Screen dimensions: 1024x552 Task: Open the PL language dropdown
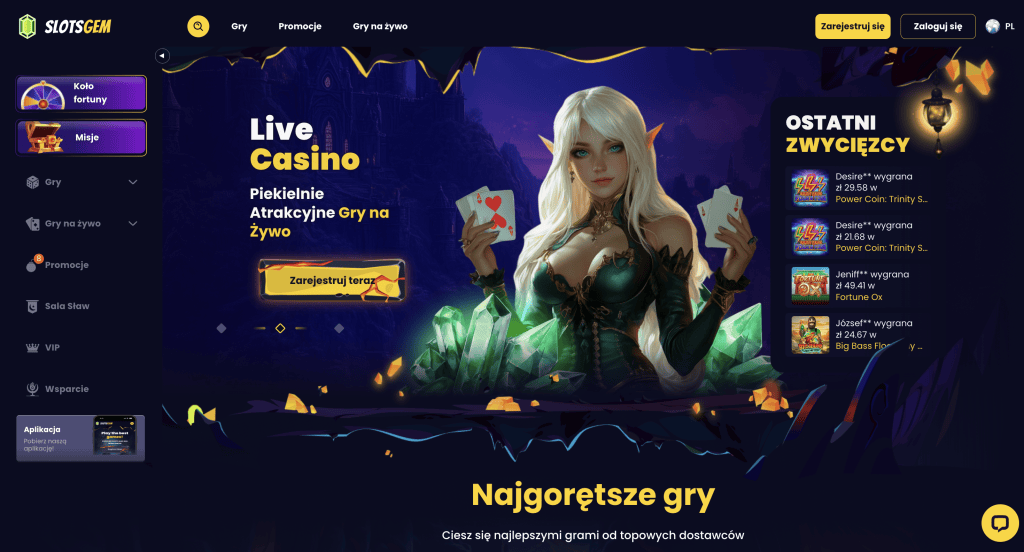[1010, 26]
